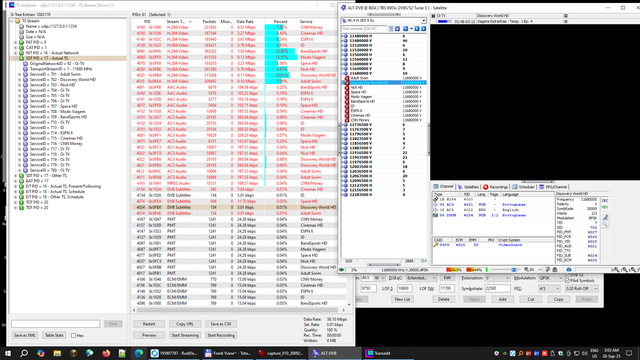Click Delete button in Transedit
Screen dimensions: 640x360
point(444,299)
